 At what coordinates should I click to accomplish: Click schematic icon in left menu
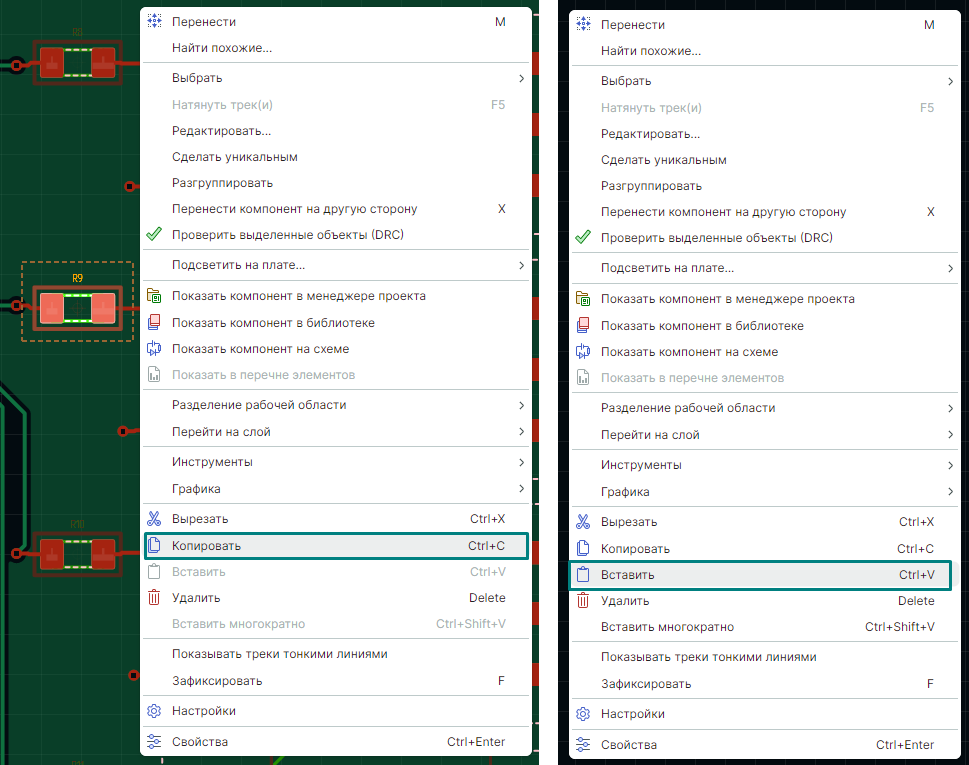pyautogui.click(x=154, y=349)
